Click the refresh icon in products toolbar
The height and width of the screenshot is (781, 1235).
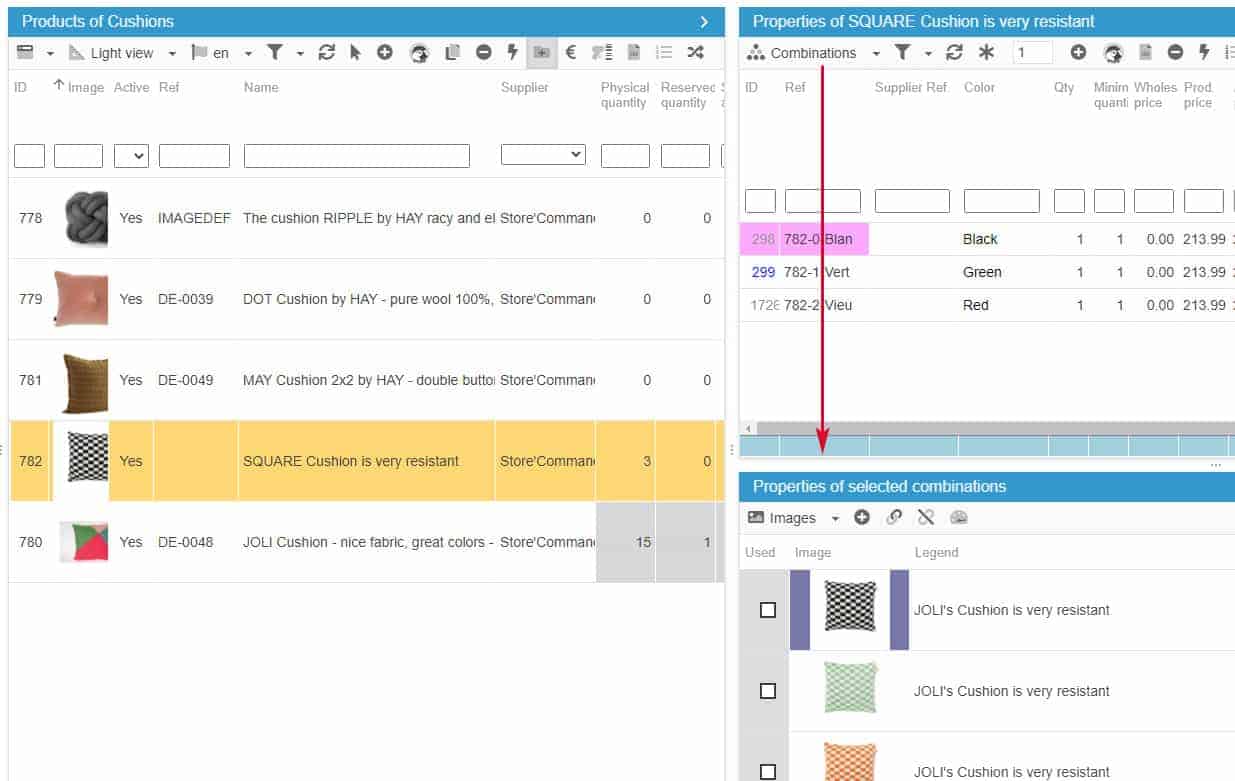(x=326, y=53)
